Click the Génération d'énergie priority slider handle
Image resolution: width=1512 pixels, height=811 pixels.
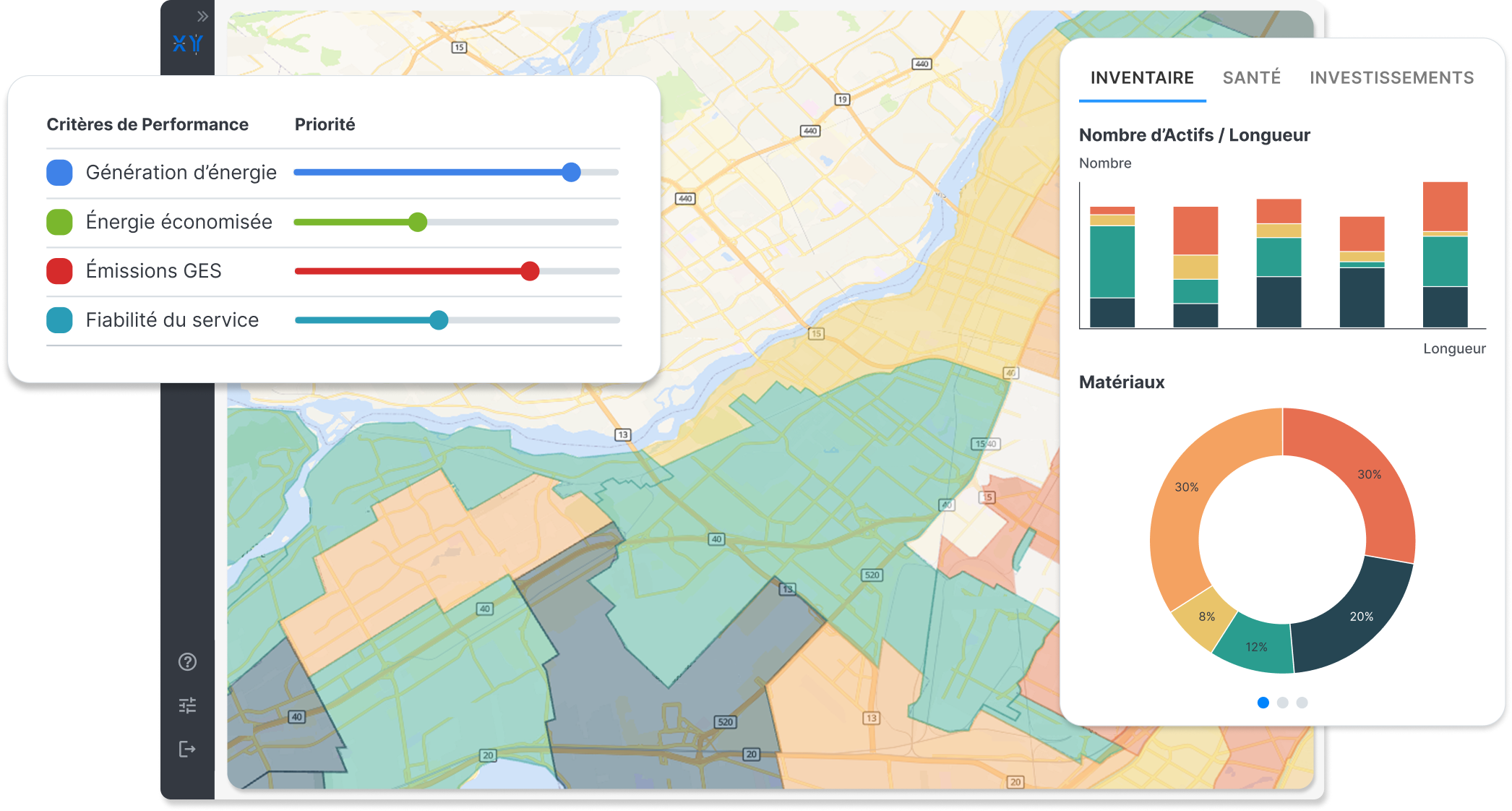pos(571,172)
